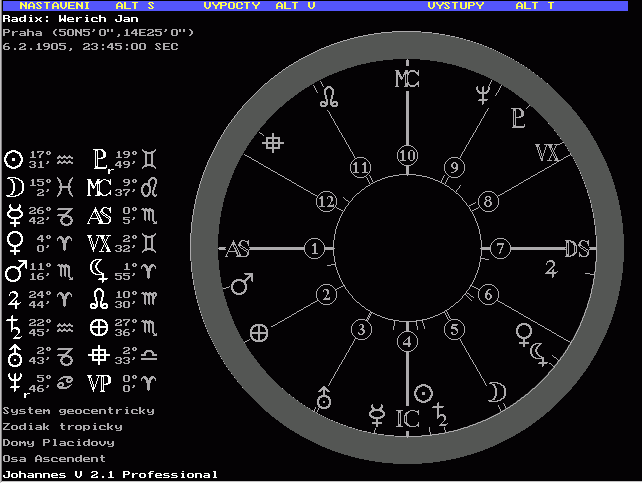Image resolution: width=642 pixels, height=483 pixels.
Task: Click the MC label at chart top
Action: (x=407, y=79)
